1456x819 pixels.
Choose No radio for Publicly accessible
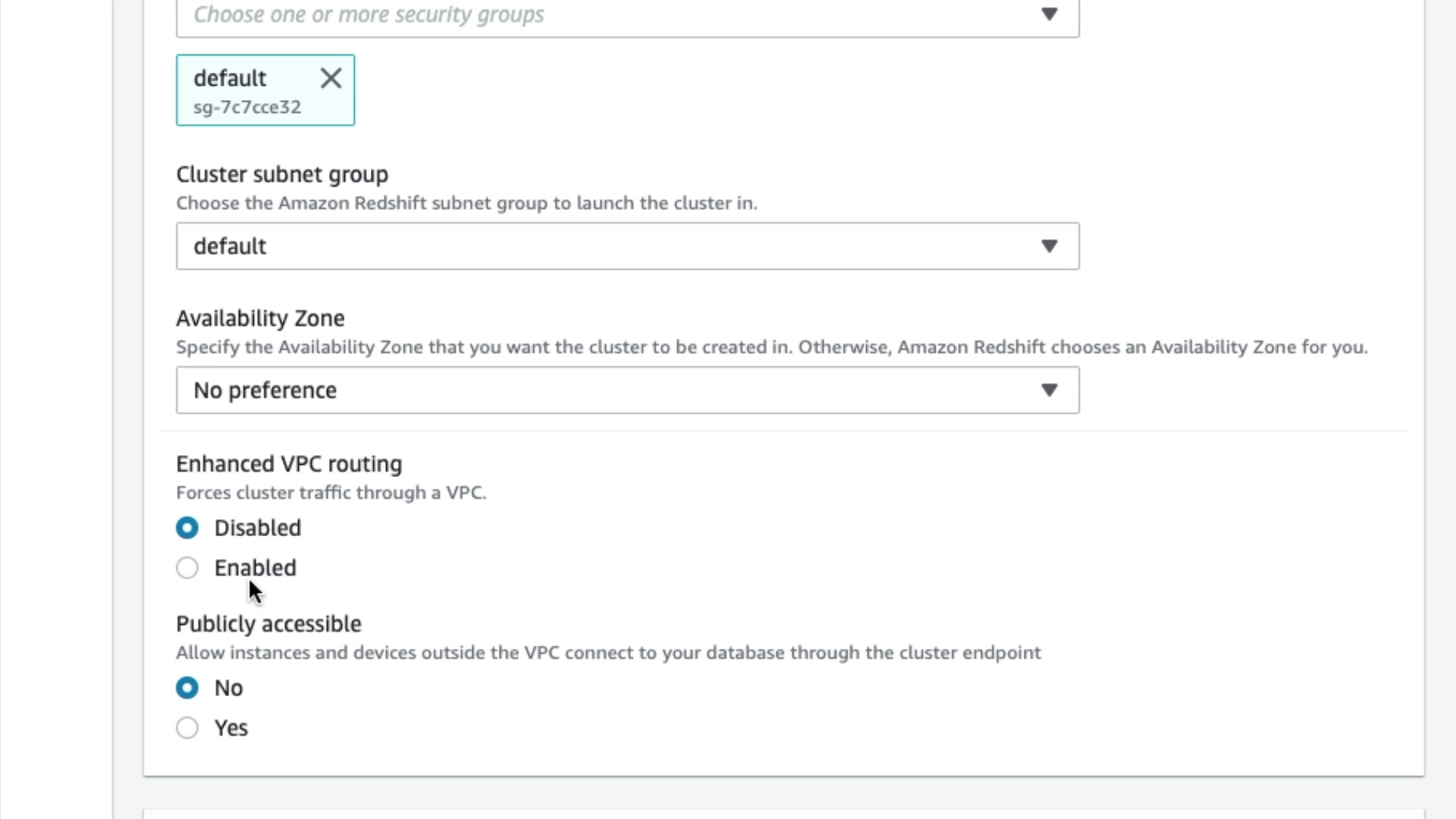(x=187, y=688)
